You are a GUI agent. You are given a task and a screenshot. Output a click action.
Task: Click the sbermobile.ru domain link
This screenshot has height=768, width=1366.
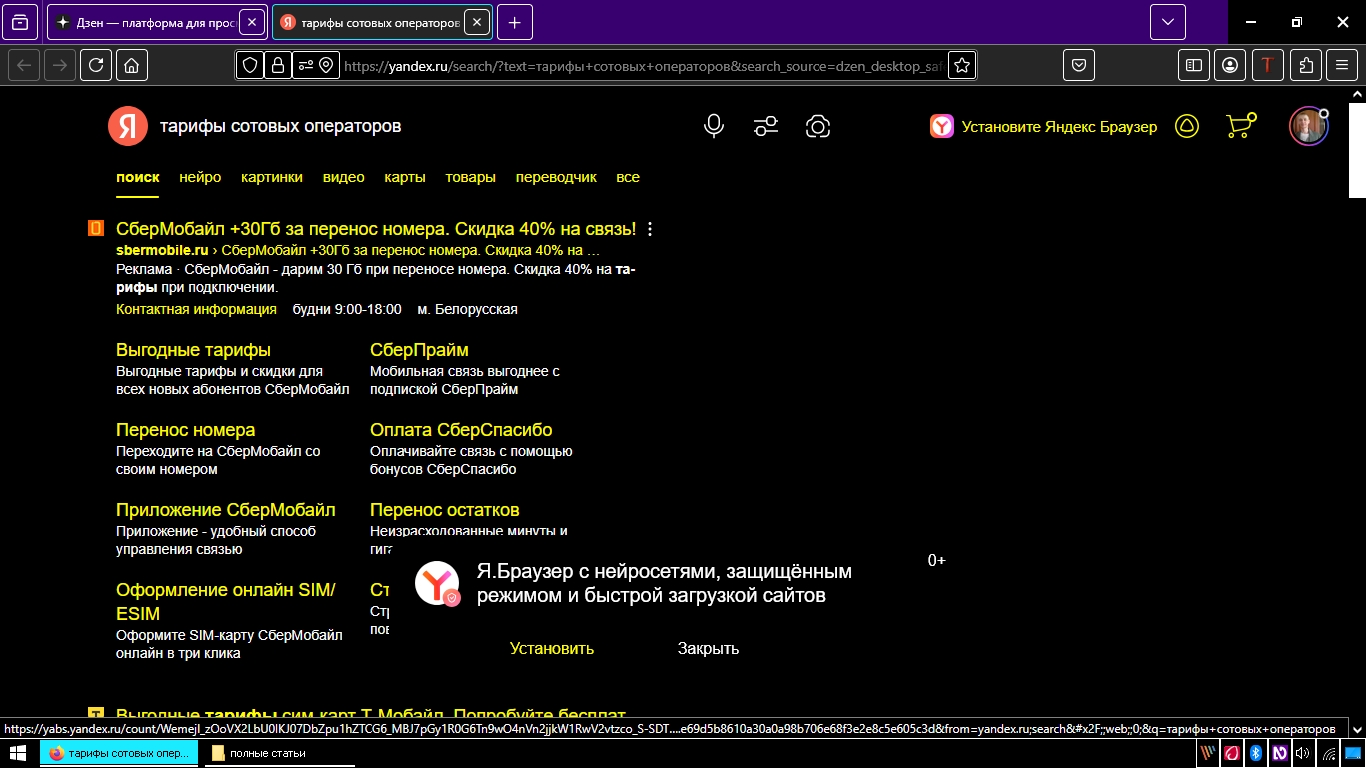(162, 250)
